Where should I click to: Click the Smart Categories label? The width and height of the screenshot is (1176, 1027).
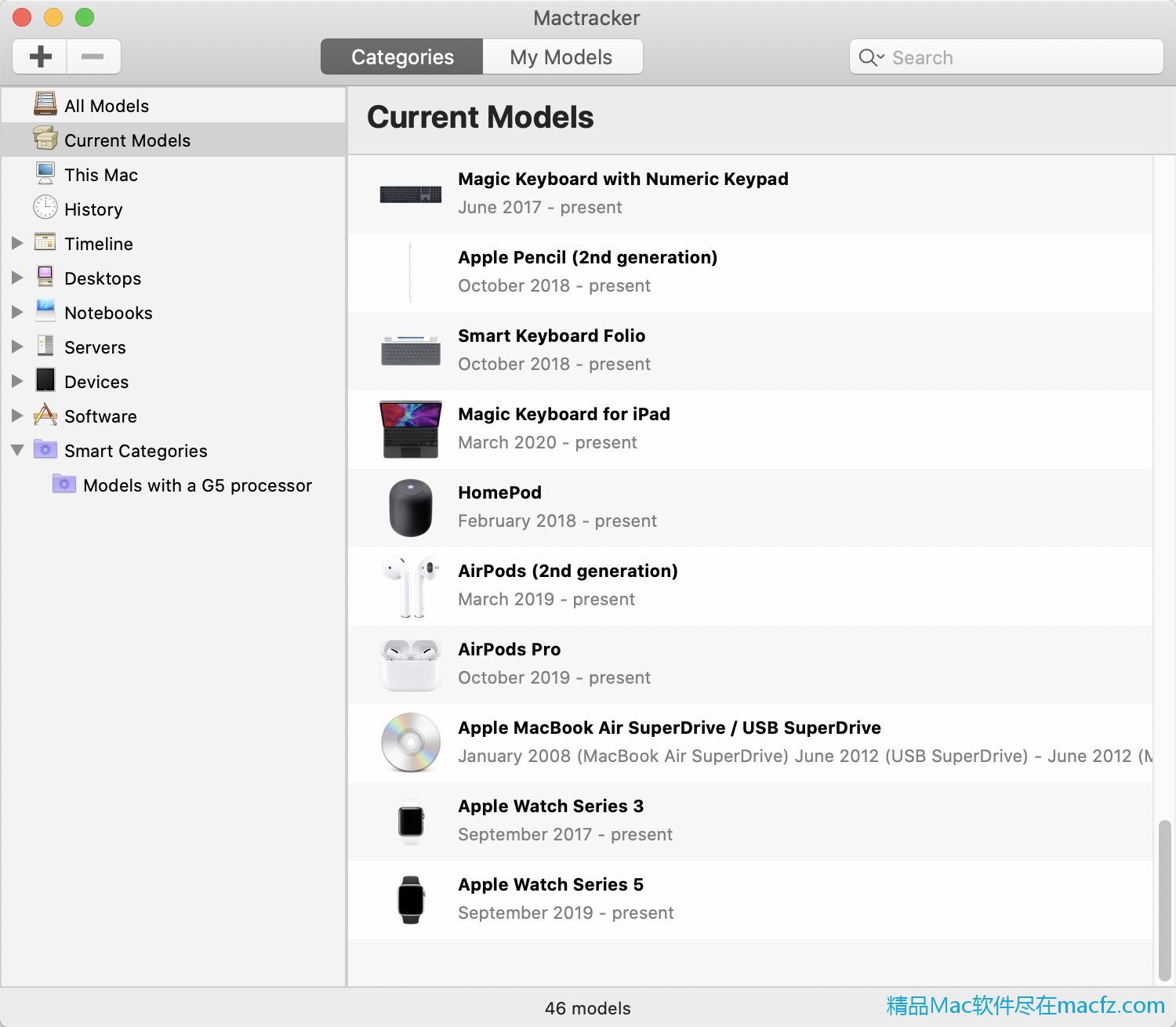[136, 451]
